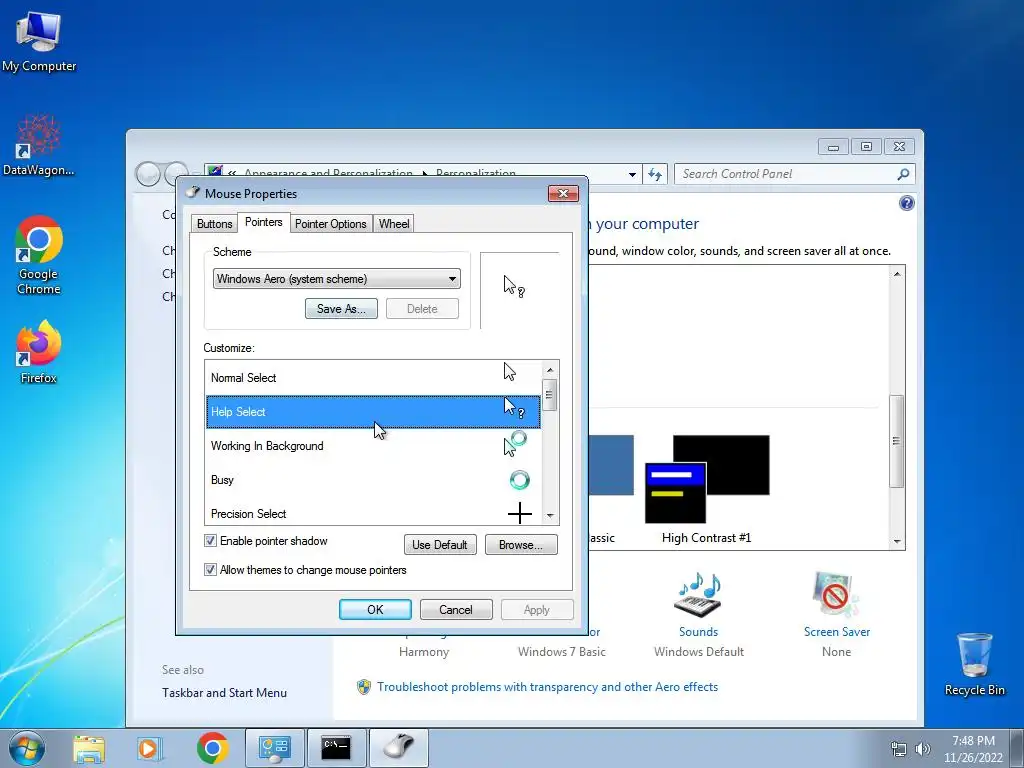The width and height of the screenshot is (1024, 768).
Task: Close the Mouse Properties dialog
Action: click(x=563, y=193)
